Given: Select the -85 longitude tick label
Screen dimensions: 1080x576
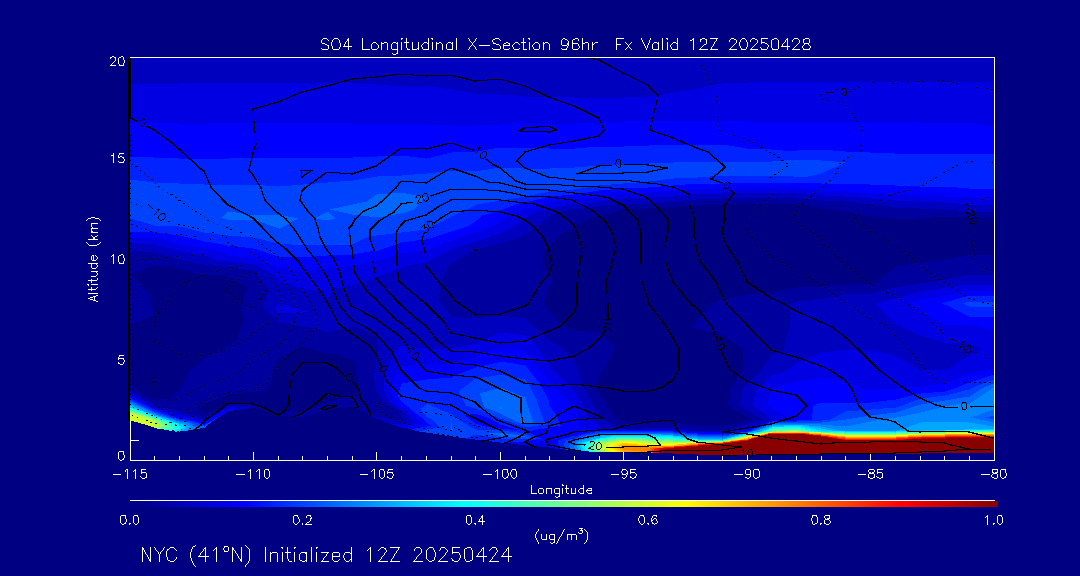Looking at the screenshot, I should coord(871,475).
